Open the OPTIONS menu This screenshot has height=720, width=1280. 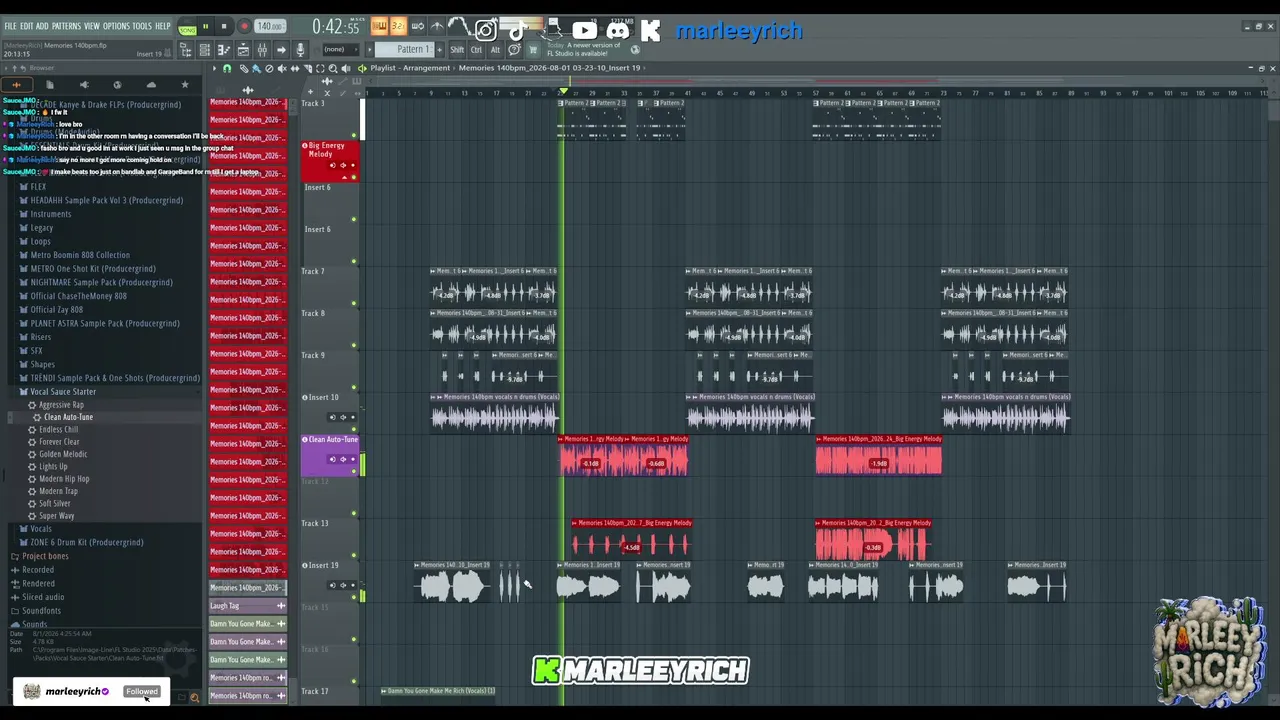point(117,26)
